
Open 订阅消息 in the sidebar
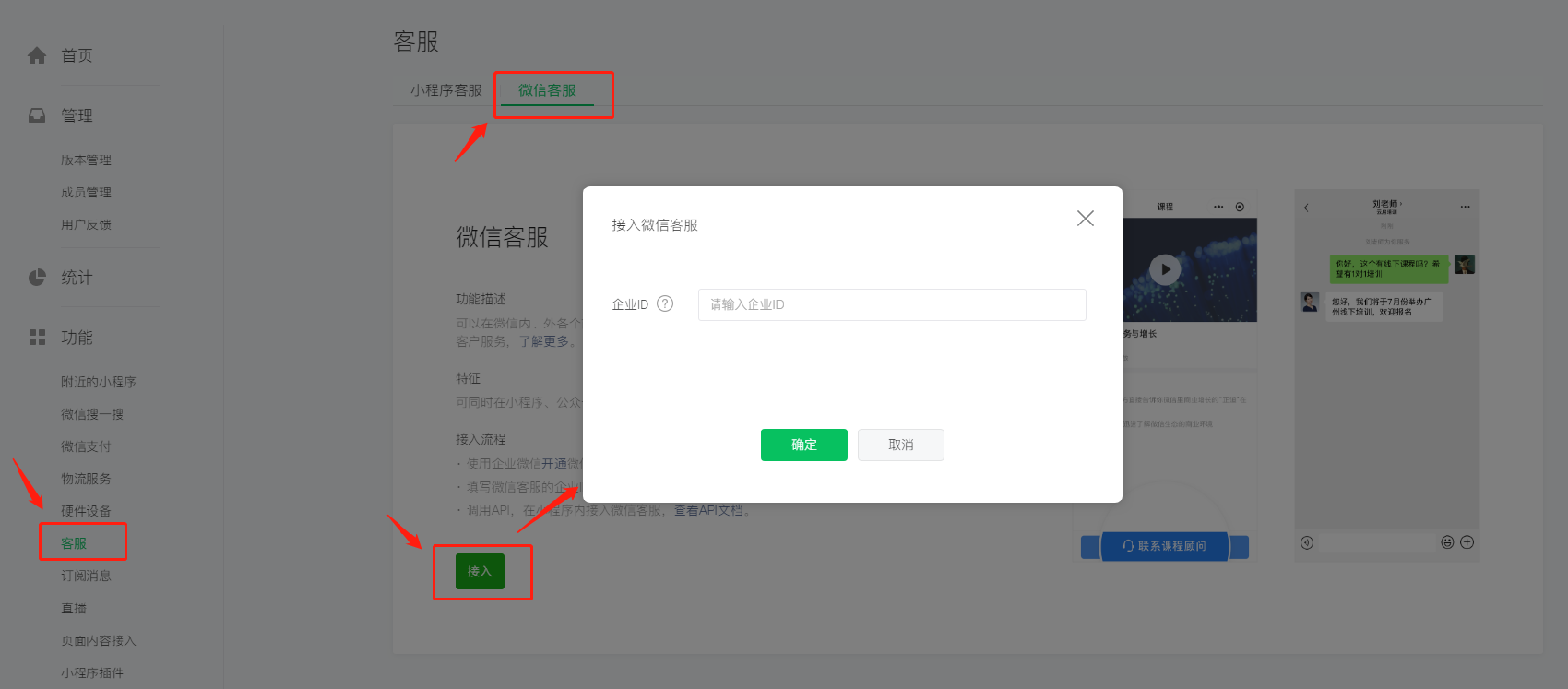86,576
